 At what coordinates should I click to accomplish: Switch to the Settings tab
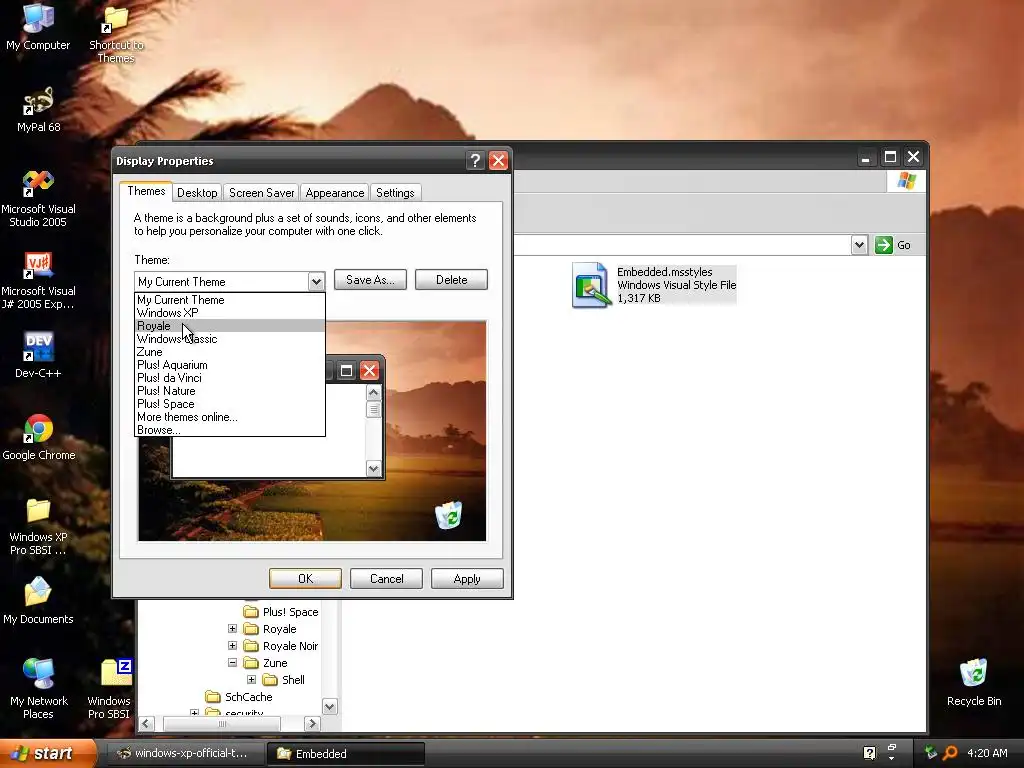[395, 193]
